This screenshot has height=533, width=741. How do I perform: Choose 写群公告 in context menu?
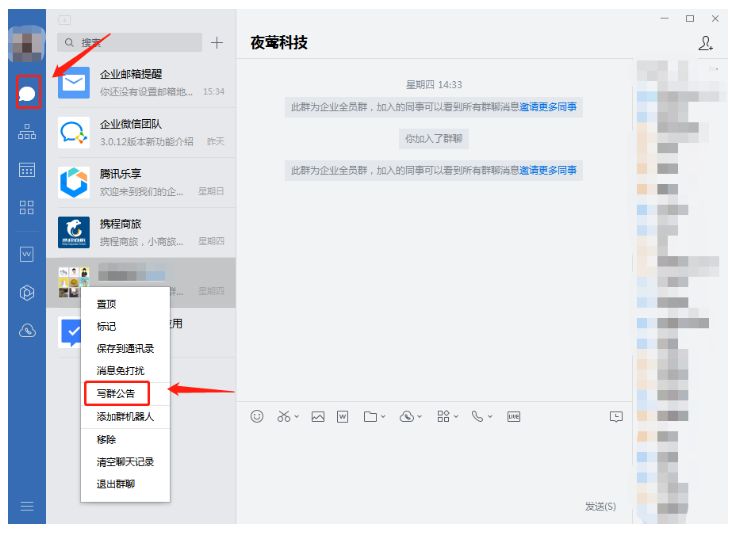[125, 394]
